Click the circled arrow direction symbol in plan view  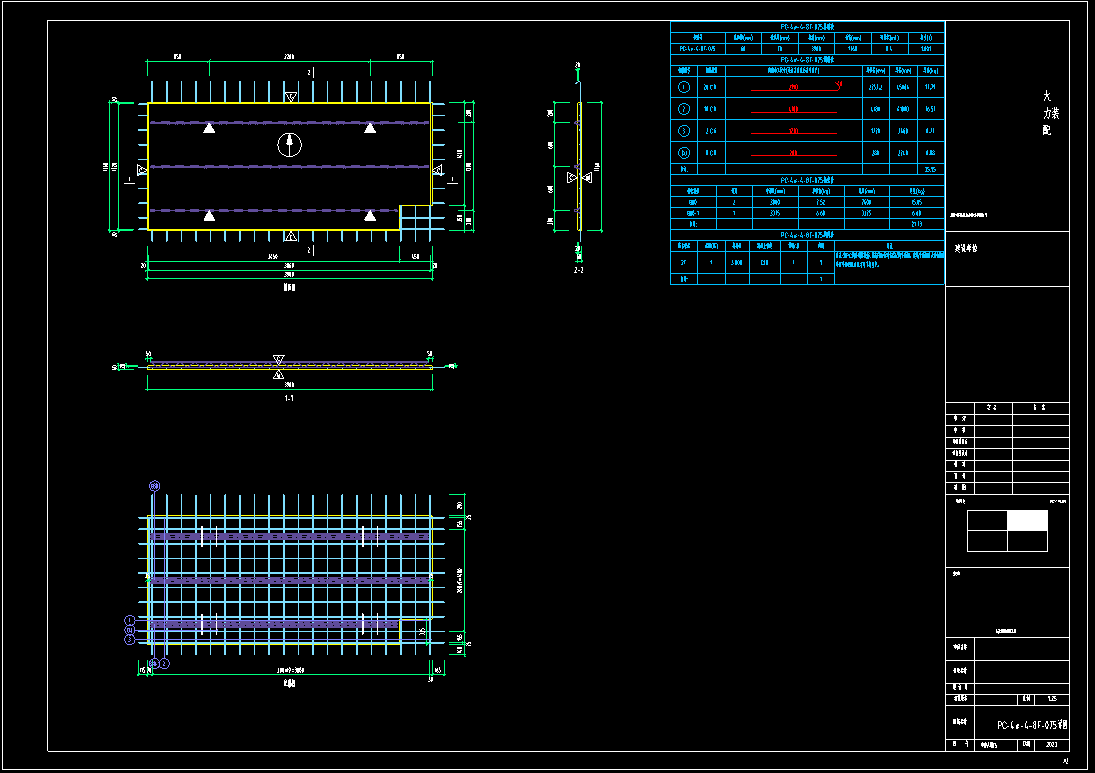coord(289,145)
